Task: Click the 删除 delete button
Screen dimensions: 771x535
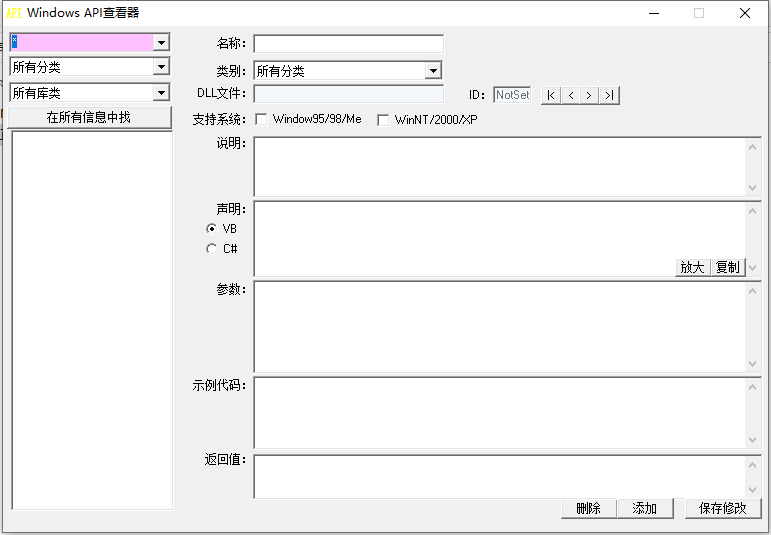Action: point(589,508)
